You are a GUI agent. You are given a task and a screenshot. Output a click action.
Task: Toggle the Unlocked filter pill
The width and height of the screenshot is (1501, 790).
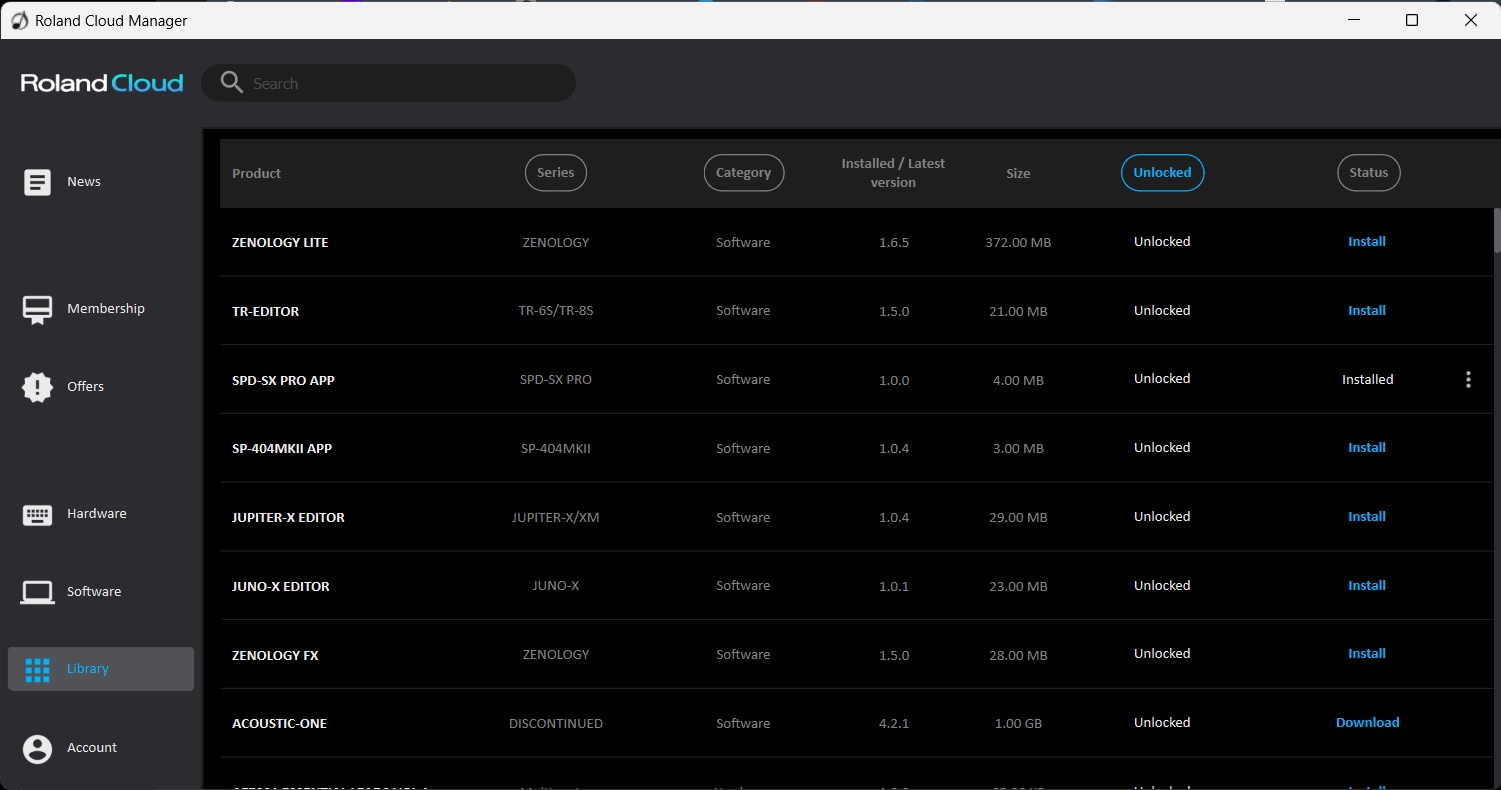point(1162,173)
